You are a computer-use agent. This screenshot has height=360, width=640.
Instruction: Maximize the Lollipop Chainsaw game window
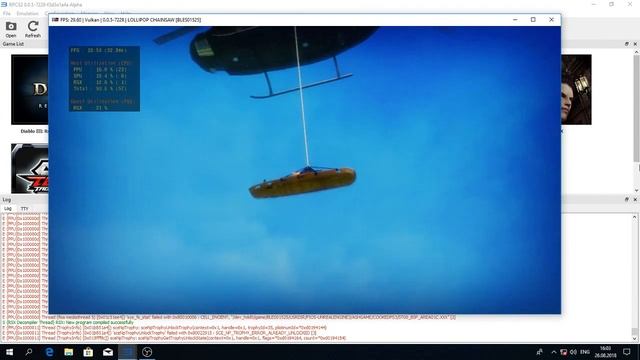point(533,20)
